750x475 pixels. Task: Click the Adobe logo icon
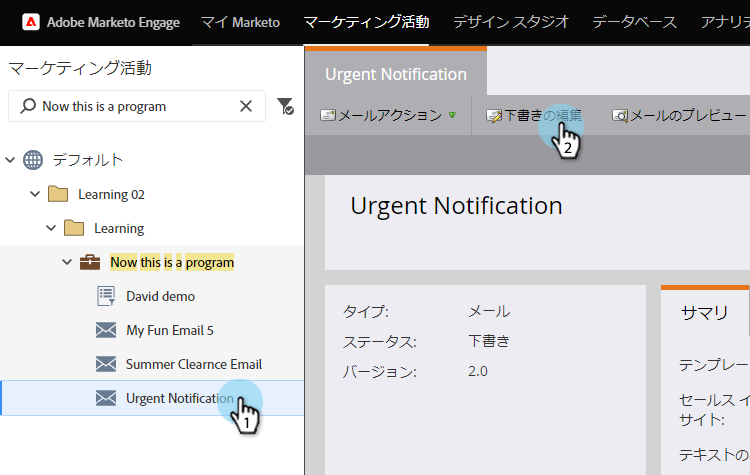[31, 22]
